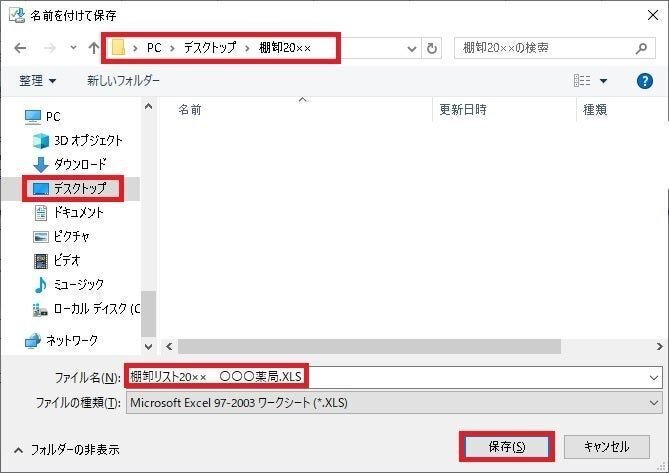Expand the address bar history dropdown
Screen dimensions: 669x473
click(412, 49)
